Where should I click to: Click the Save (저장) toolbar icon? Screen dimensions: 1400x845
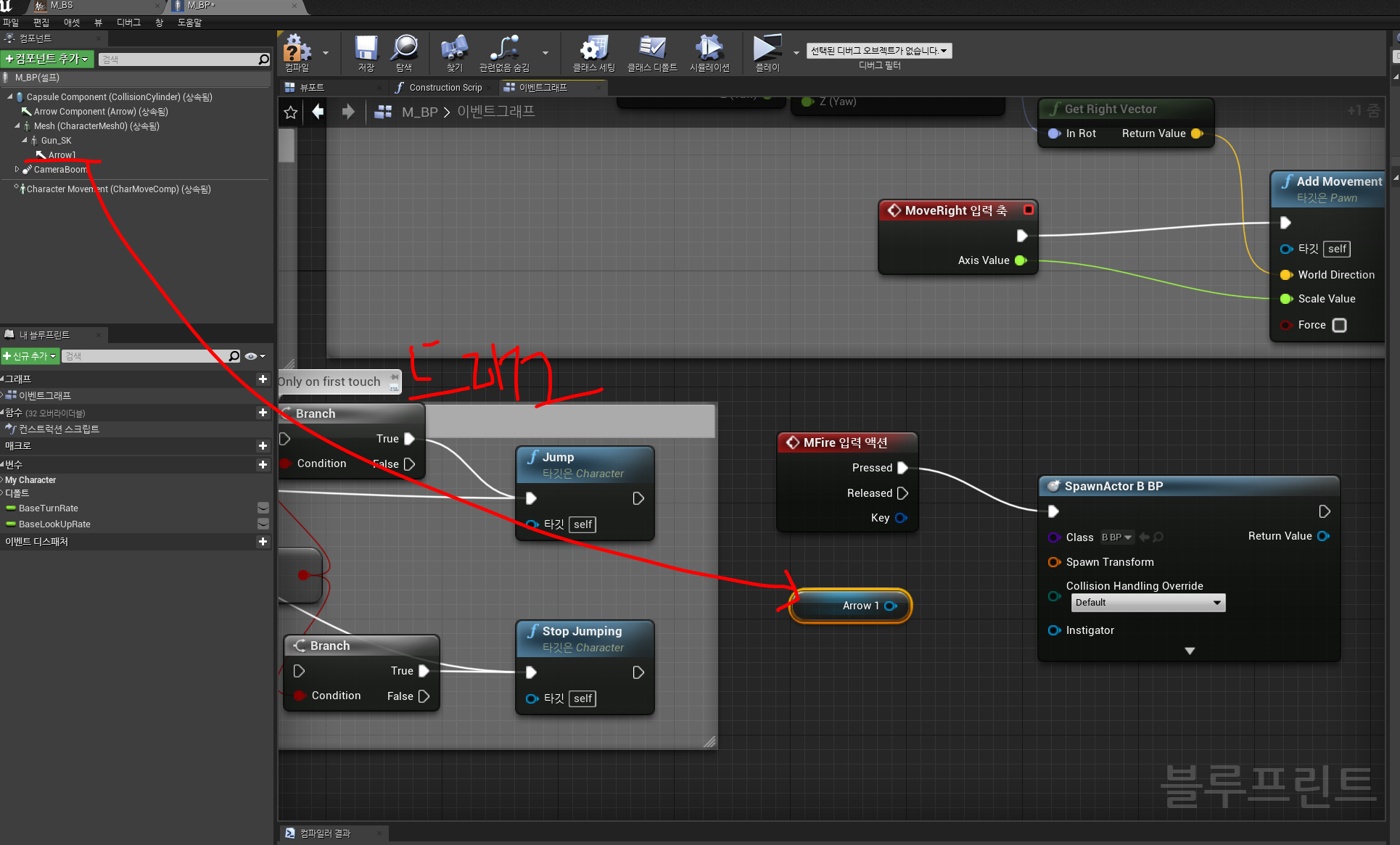(366, 53)
